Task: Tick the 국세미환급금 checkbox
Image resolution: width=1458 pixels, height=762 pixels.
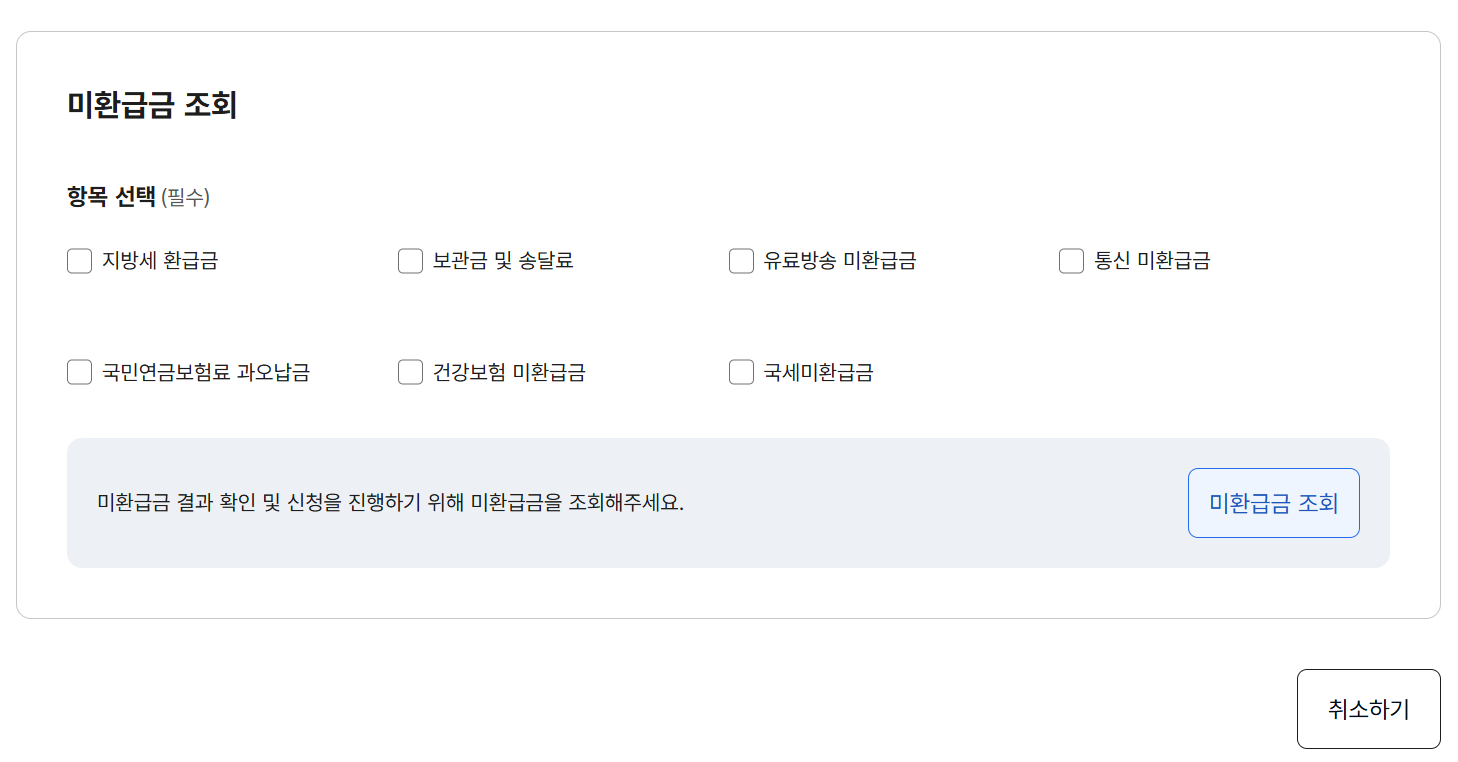Action: coord(741,372)
